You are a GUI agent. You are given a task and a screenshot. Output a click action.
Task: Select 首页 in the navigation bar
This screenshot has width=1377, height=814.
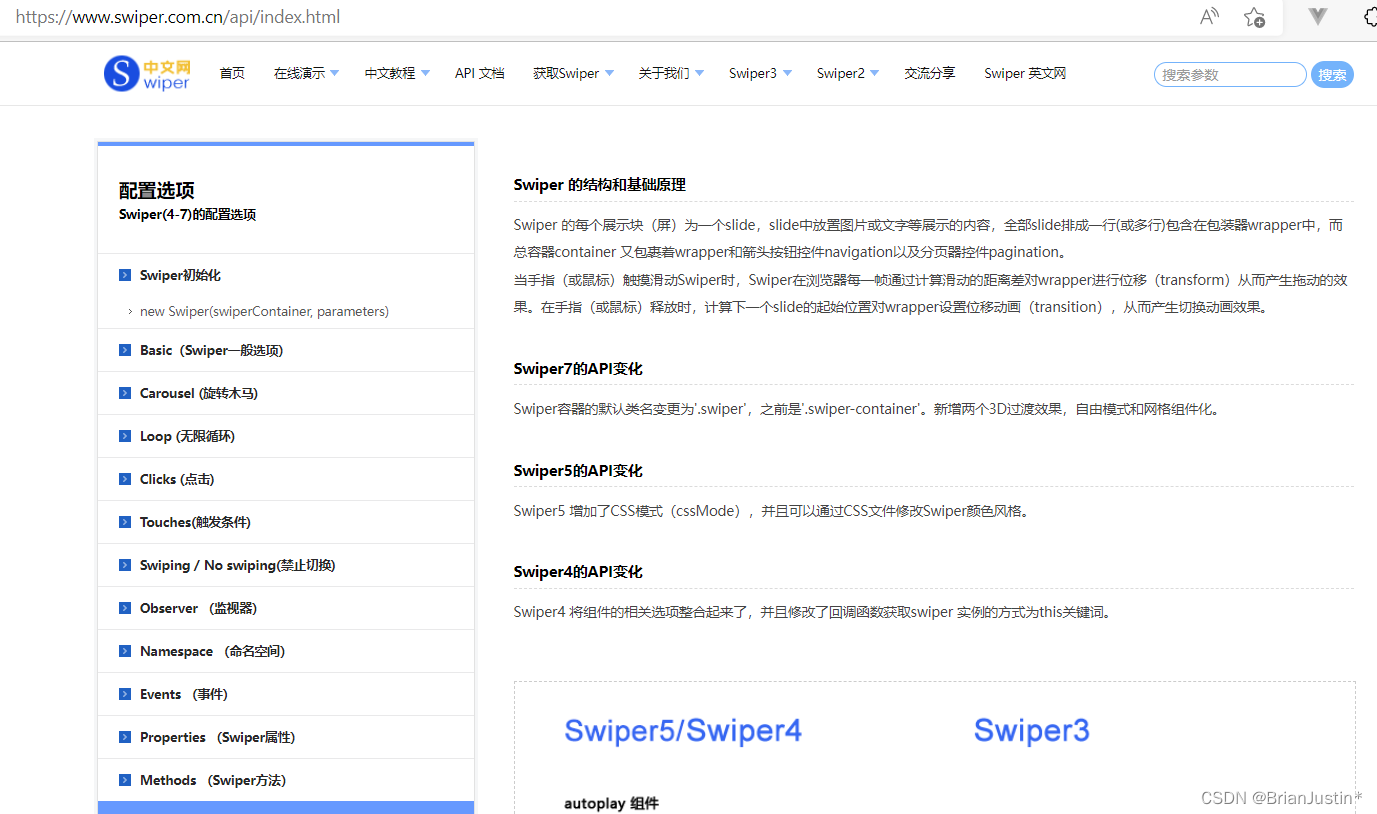[x=232, y=73]
